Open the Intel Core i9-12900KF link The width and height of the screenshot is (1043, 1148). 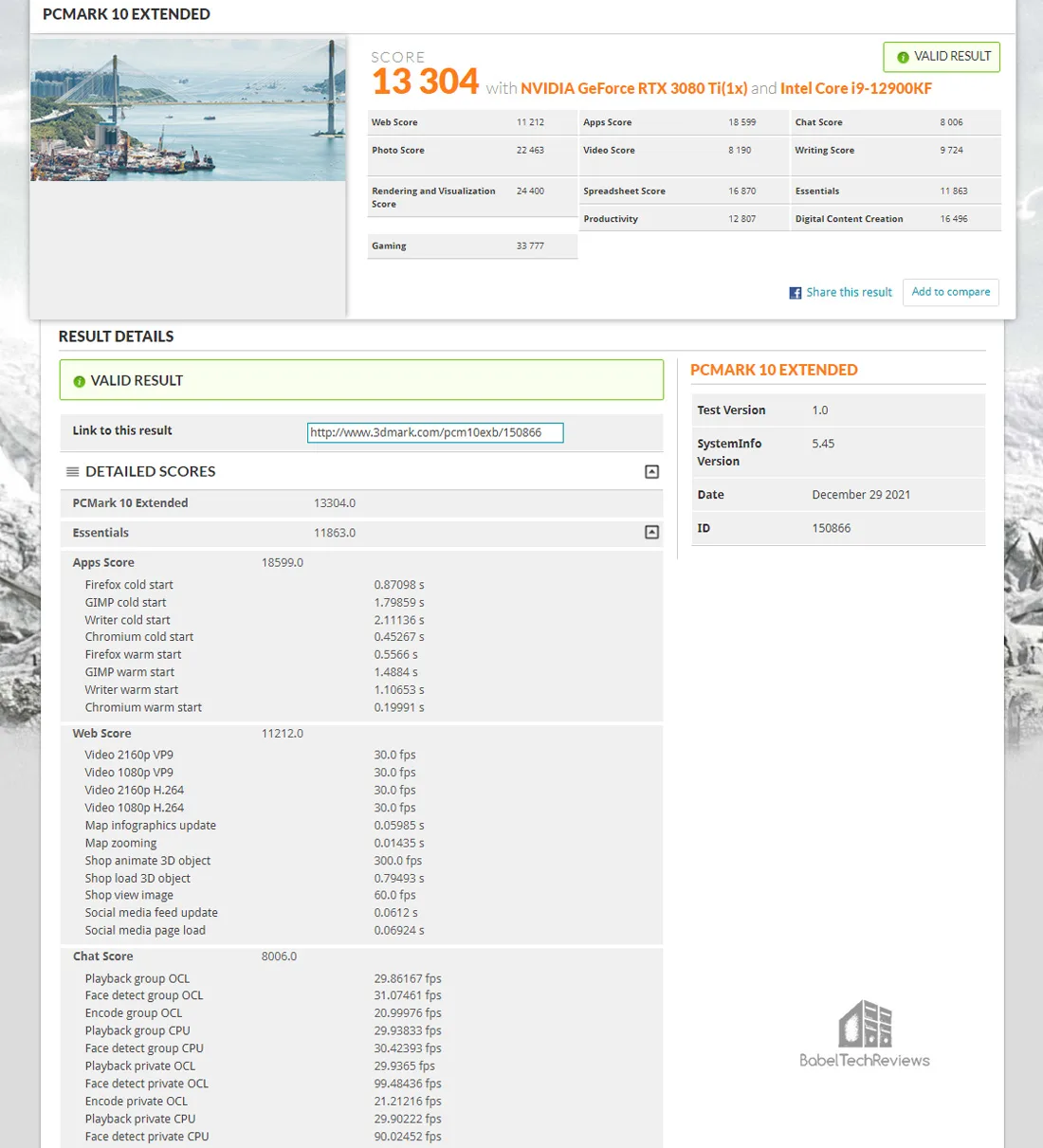coord(856,88)
